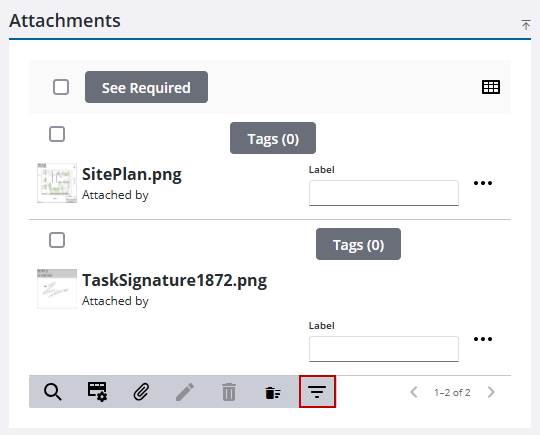
Task: Click the paperclip attach file icon
Action: click(x=141, y=392)
